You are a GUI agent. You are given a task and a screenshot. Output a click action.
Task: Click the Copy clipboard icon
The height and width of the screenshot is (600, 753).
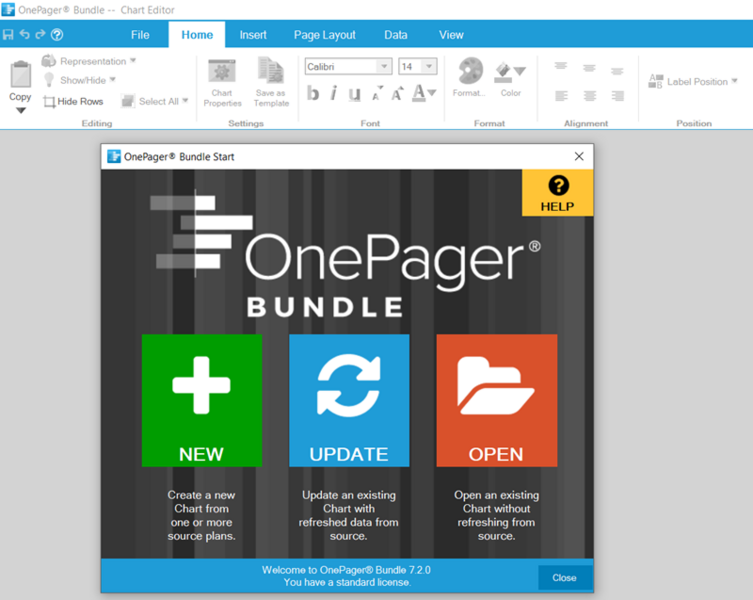[20, 74]
